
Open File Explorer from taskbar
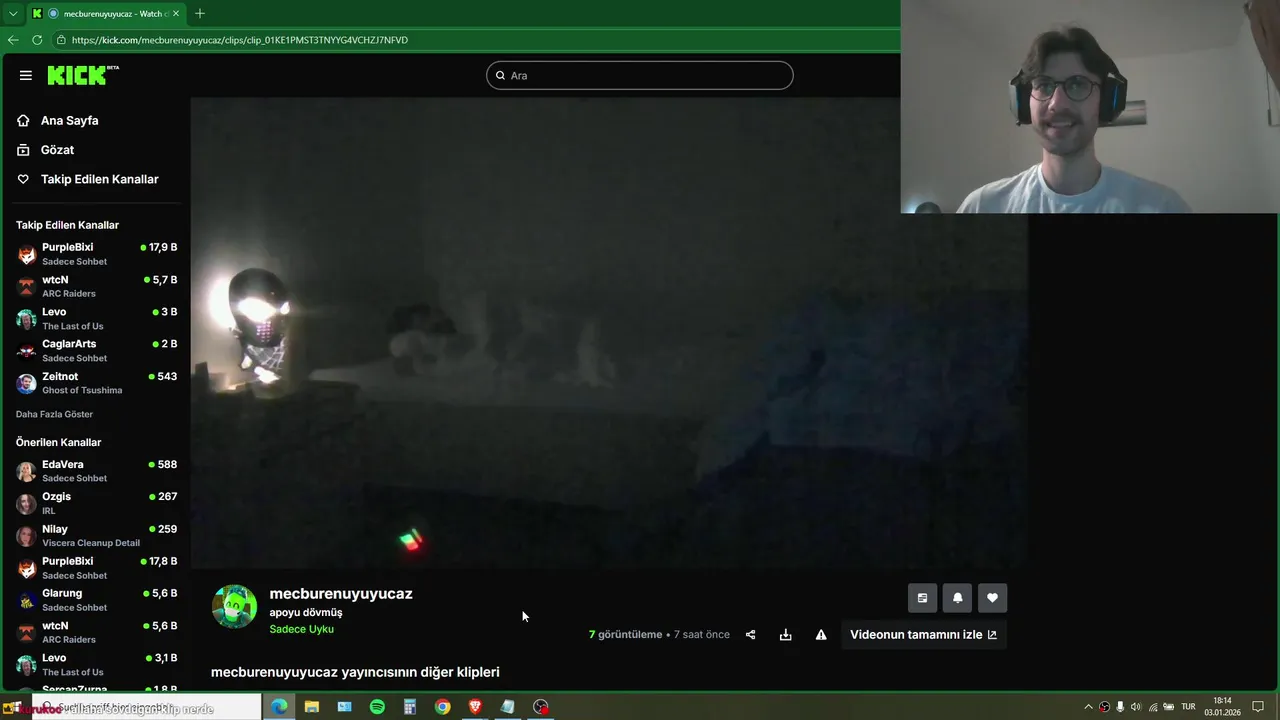coord(312,707)
